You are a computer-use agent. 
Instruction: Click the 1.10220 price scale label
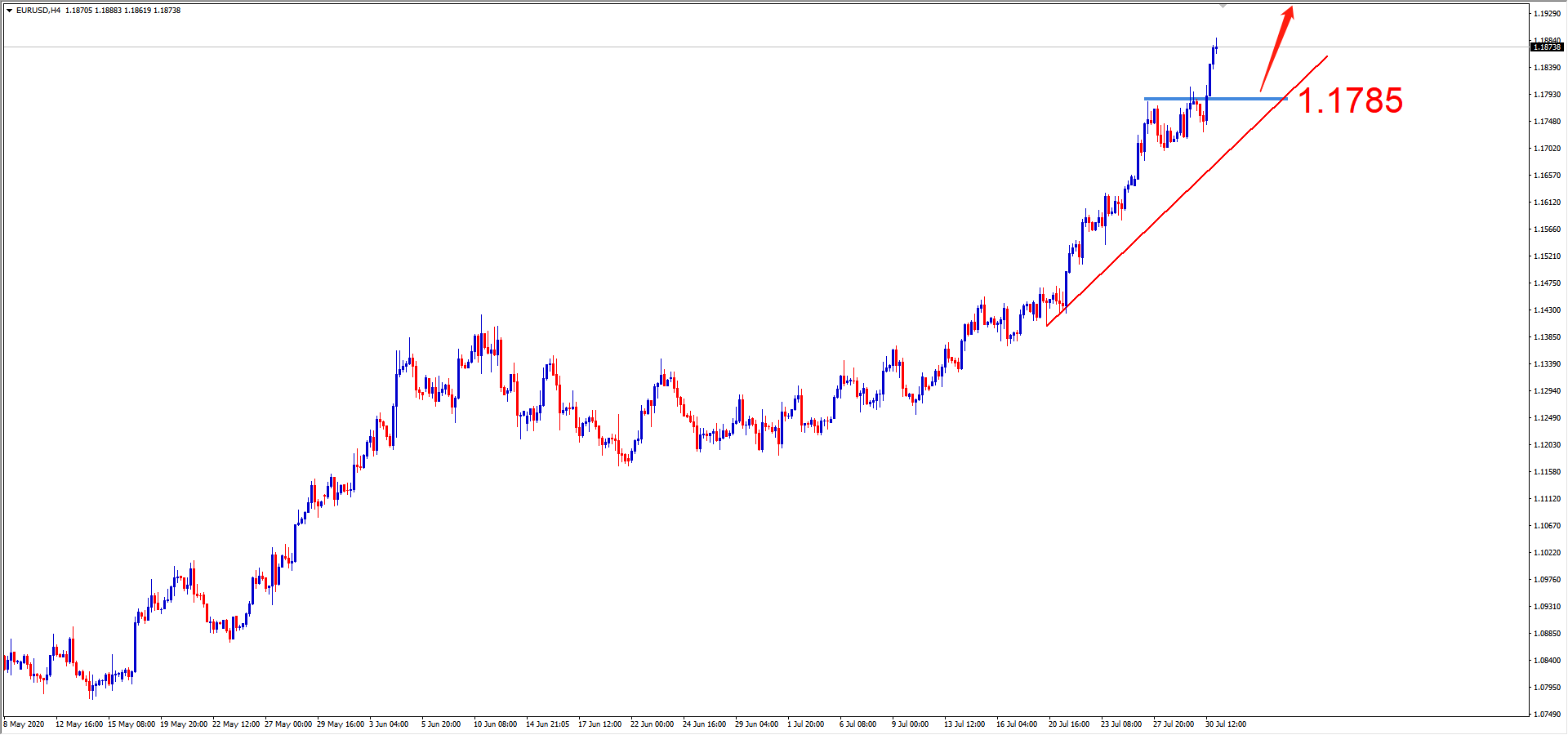(x=1547, y=553)
